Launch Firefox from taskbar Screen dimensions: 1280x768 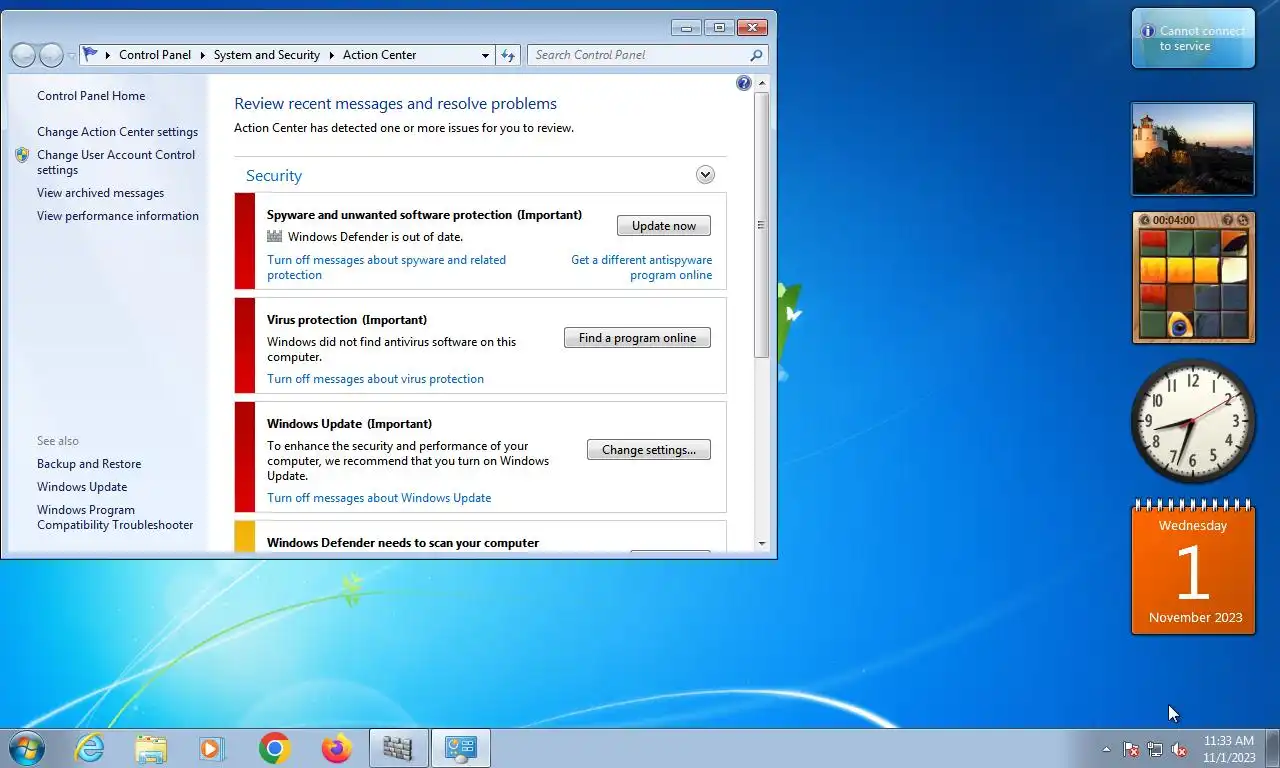pyautogui.click(x=337, y=748)
